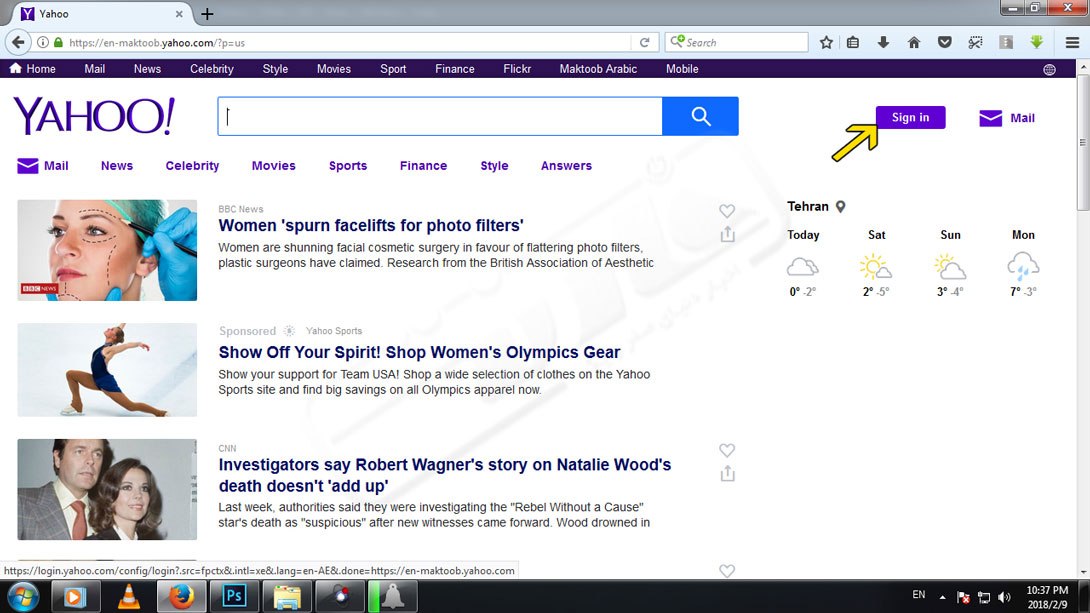Click the Firefox address bar
This screenshot has width=1090, height=613.
click(348, 42)
